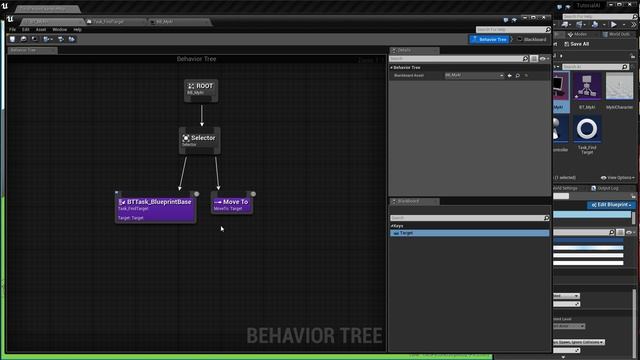The width and height of the screenshot is (640, 360).
Task: Click the Blueprints icon in main toolbar
Action: (x=565, y=25)
